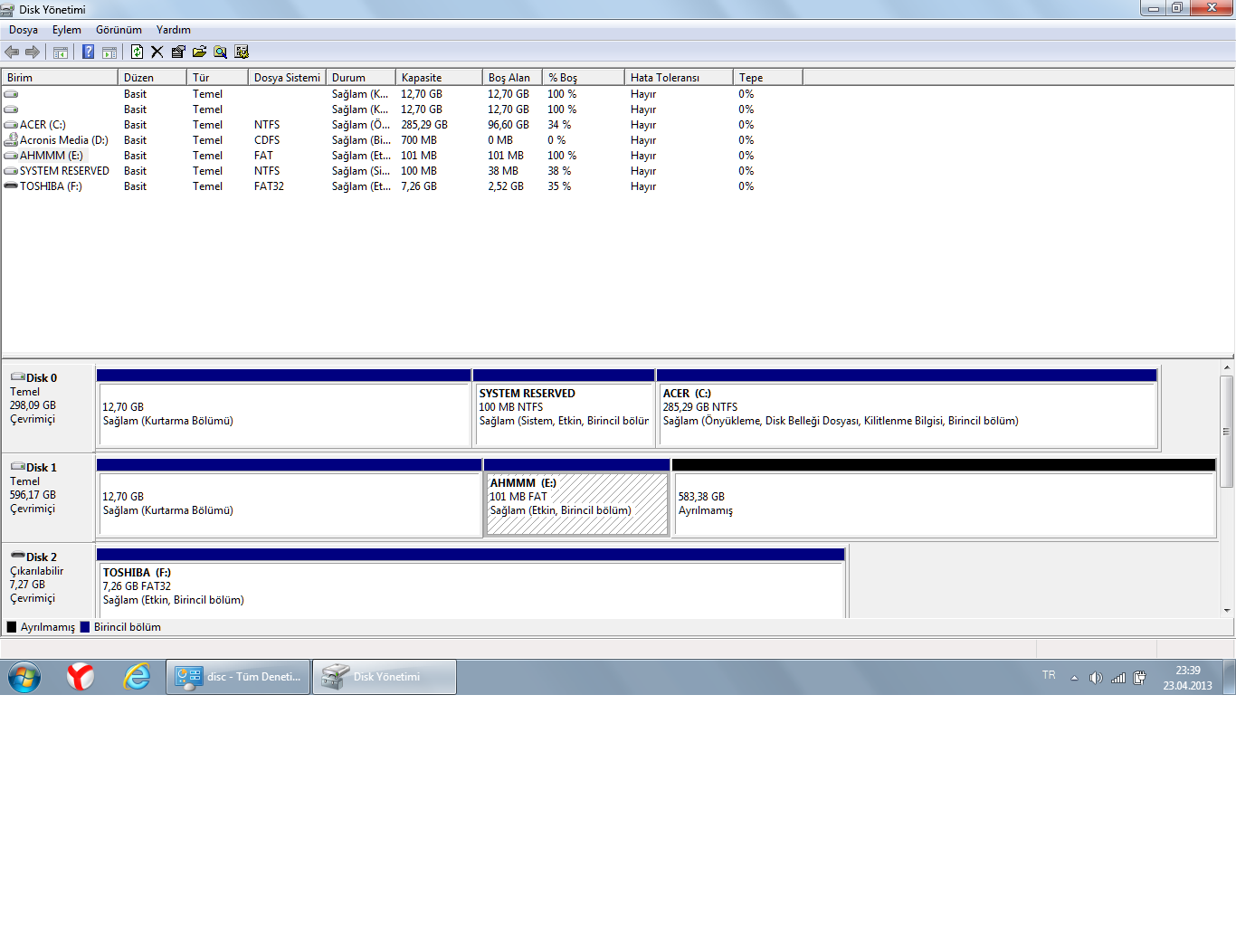Click the removable drive icon of TOSHIBA (F:)

11,186
